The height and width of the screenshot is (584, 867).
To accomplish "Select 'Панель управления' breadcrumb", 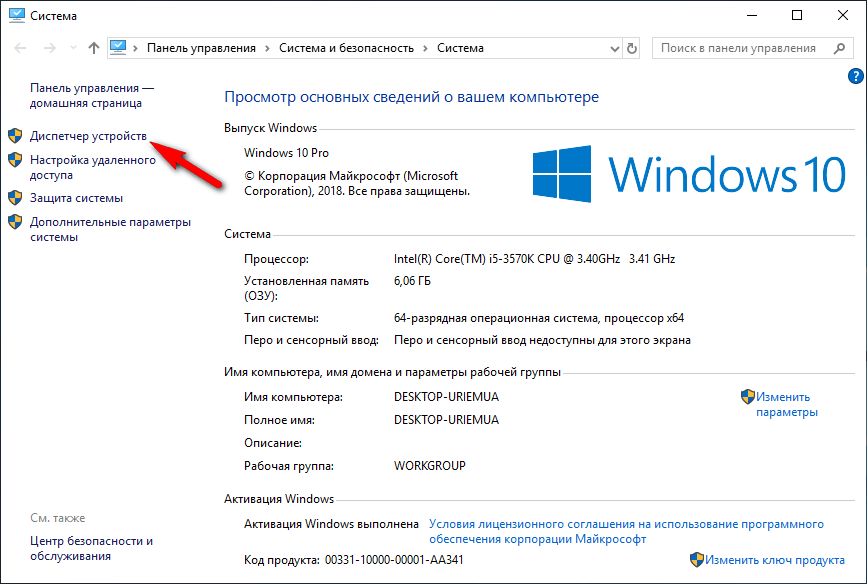I will (201, 48).
